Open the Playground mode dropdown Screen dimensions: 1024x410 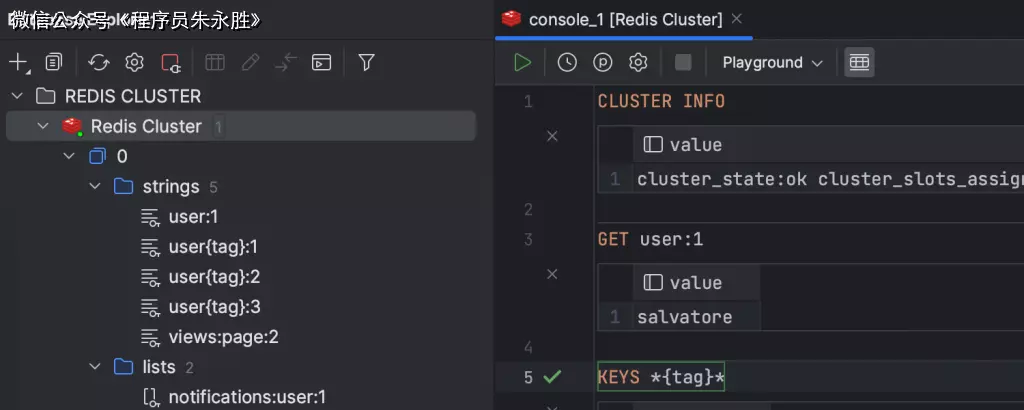772,62
